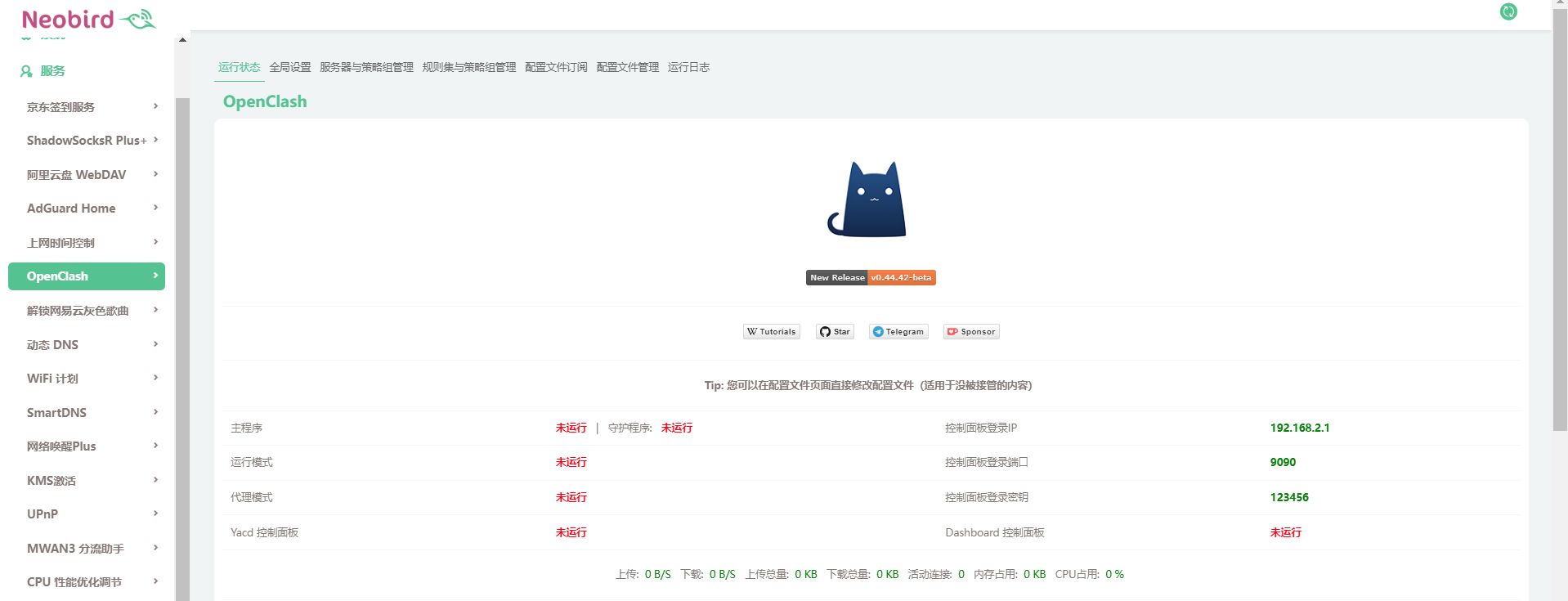Click the OpenClash cat mascot image
Viewport: 1568px width, 601px height.
click(868, 200)
